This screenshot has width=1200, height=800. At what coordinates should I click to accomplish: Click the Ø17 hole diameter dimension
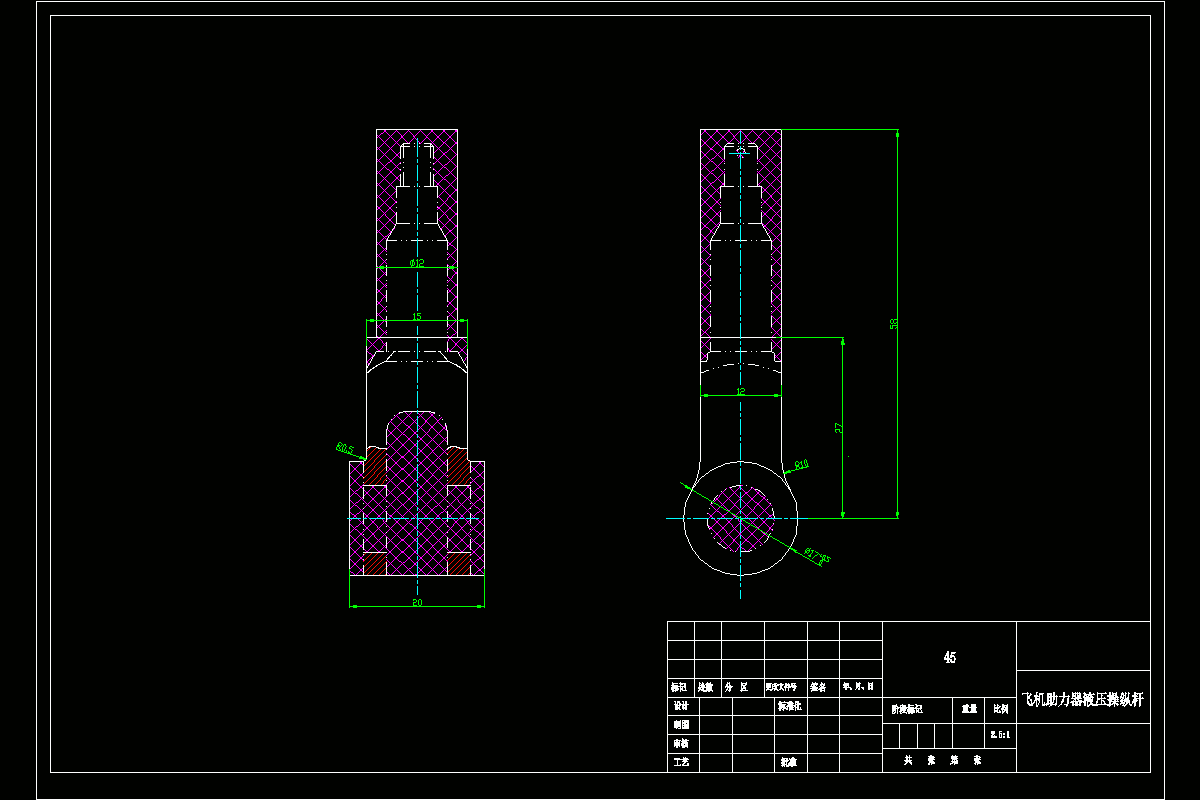(817, 555)
